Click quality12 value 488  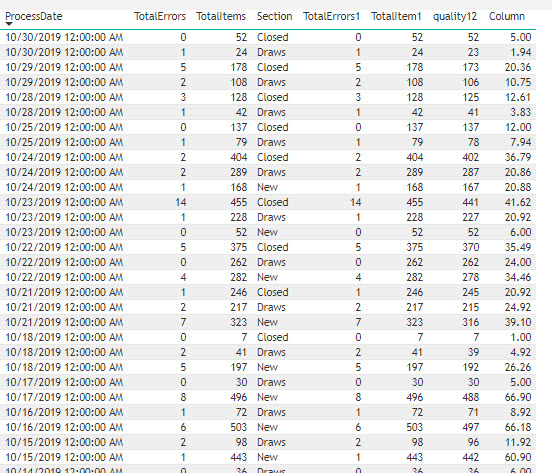pos(471,397)
